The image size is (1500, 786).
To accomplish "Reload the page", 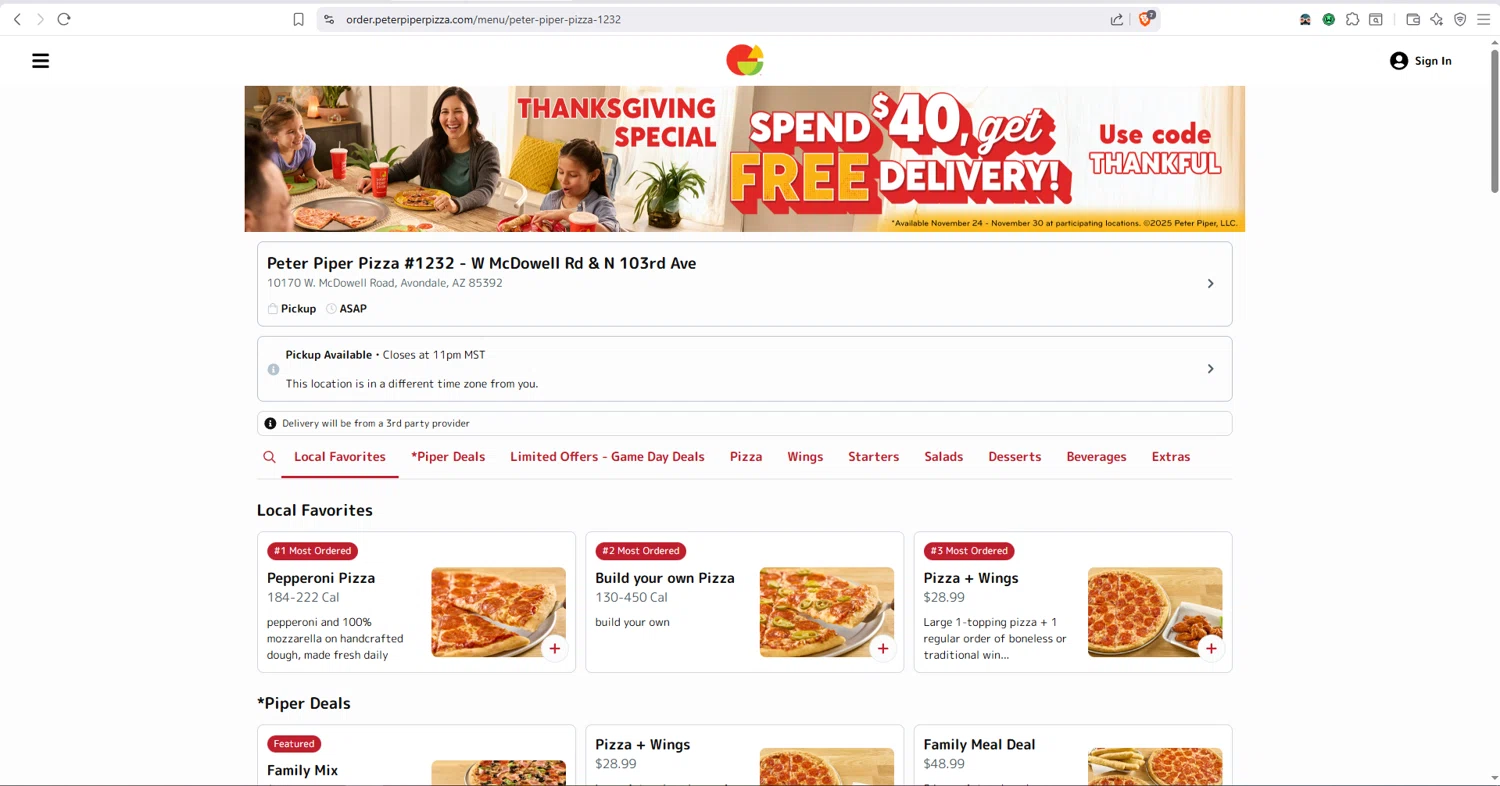I will [64, 19].
